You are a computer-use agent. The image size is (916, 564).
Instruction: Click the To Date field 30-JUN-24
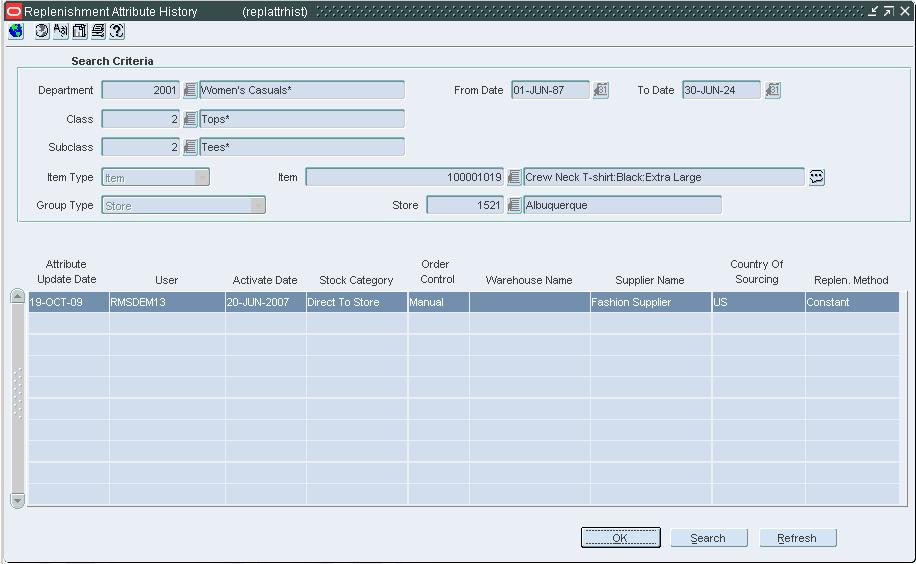721,90
